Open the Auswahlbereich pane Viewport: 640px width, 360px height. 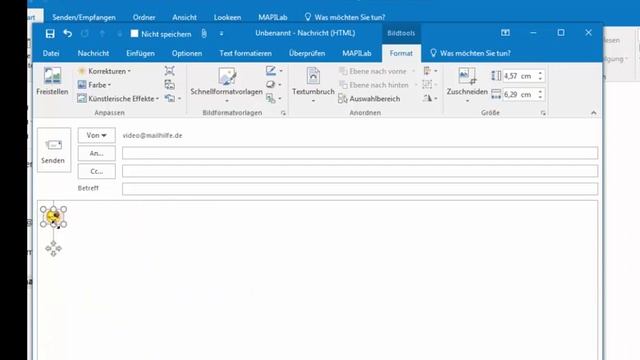click(x=369, y=99)
